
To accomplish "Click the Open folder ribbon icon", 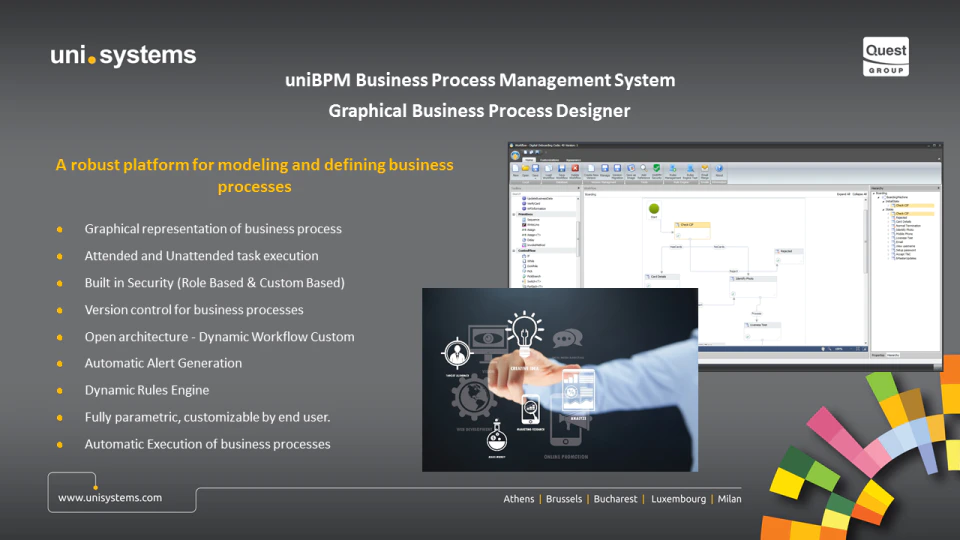I will pyautogui.click(x=525, y=168).
